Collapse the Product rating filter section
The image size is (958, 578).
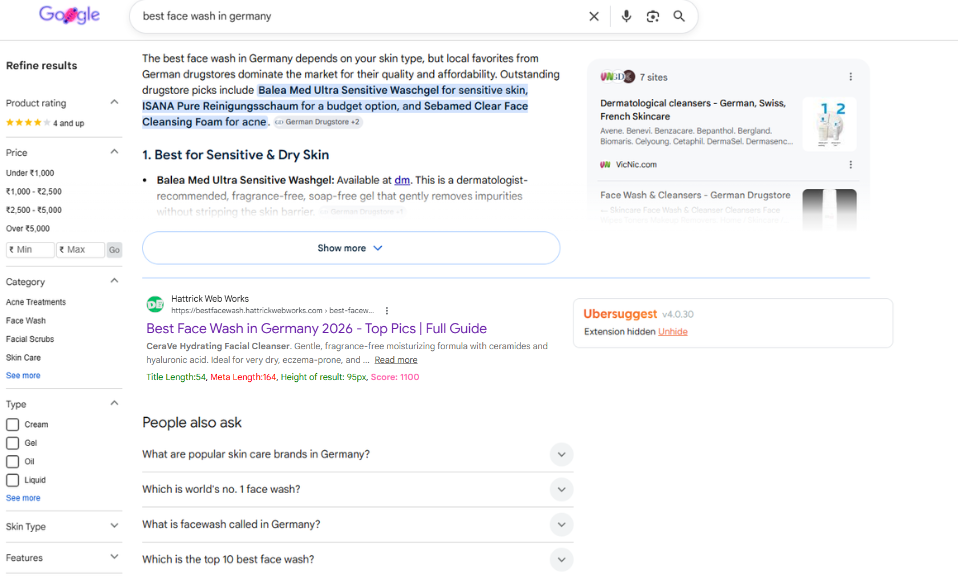114,102
